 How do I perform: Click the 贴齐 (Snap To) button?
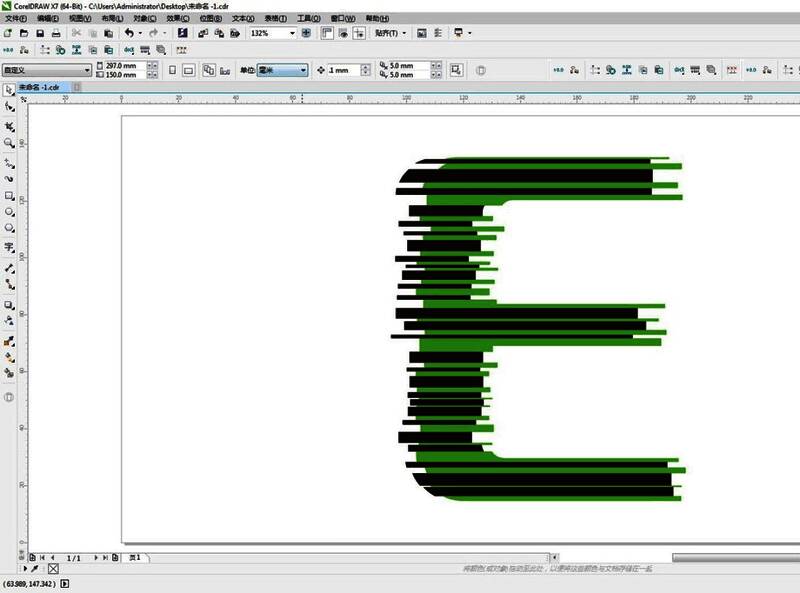click(x=389, y=33)
